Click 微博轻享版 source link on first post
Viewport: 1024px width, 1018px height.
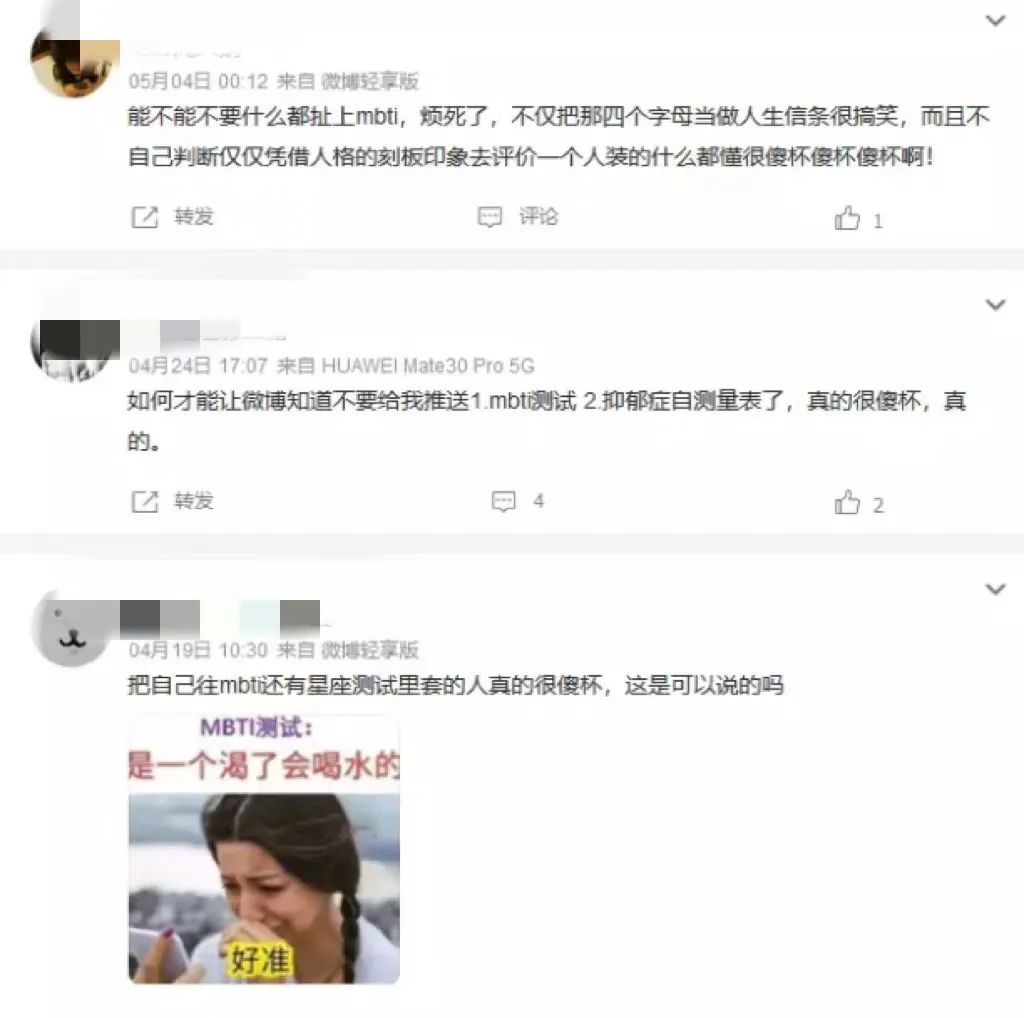coord(370,81)
